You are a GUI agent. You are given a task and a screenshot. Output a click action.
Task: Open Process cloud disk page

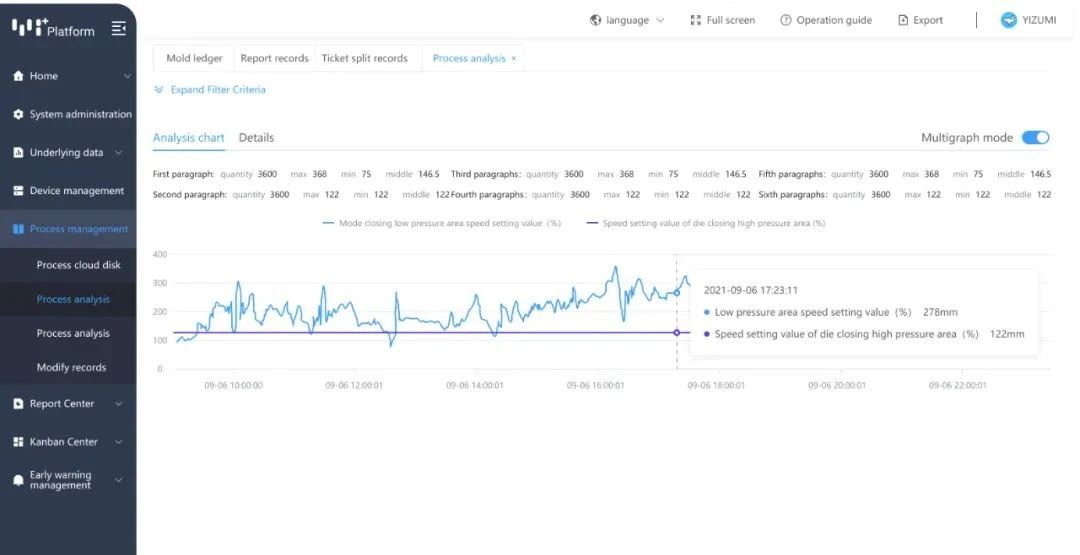pos(78,265)
